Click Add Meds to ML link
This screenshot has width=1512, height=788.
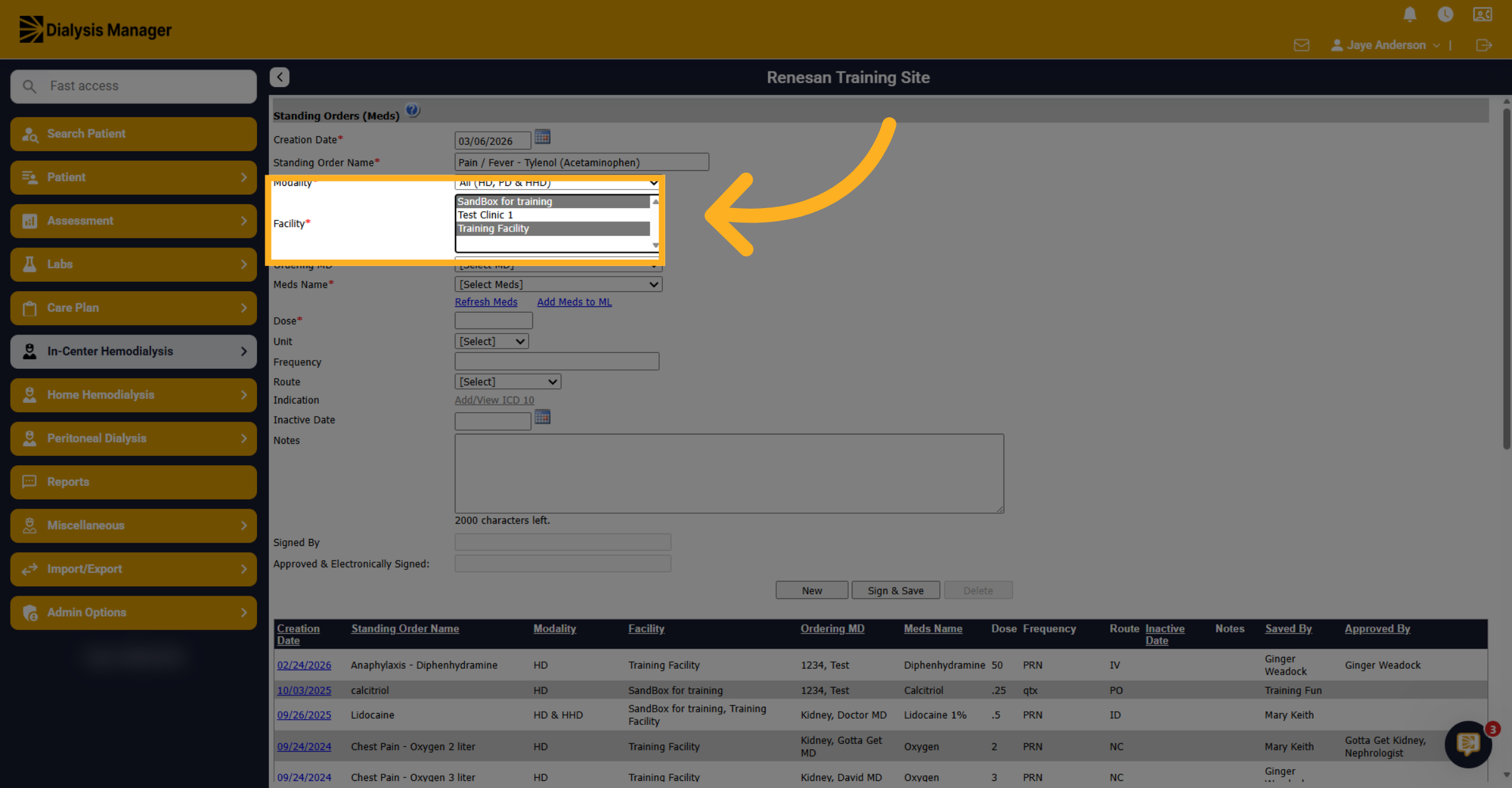[574, 302]
